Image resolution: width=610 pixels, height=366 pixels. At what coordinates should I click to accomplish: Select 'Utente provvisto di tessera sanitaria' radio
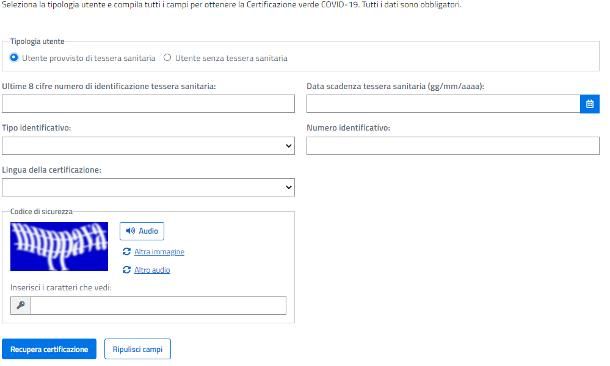pyautogui.click(x=14, y=58)
